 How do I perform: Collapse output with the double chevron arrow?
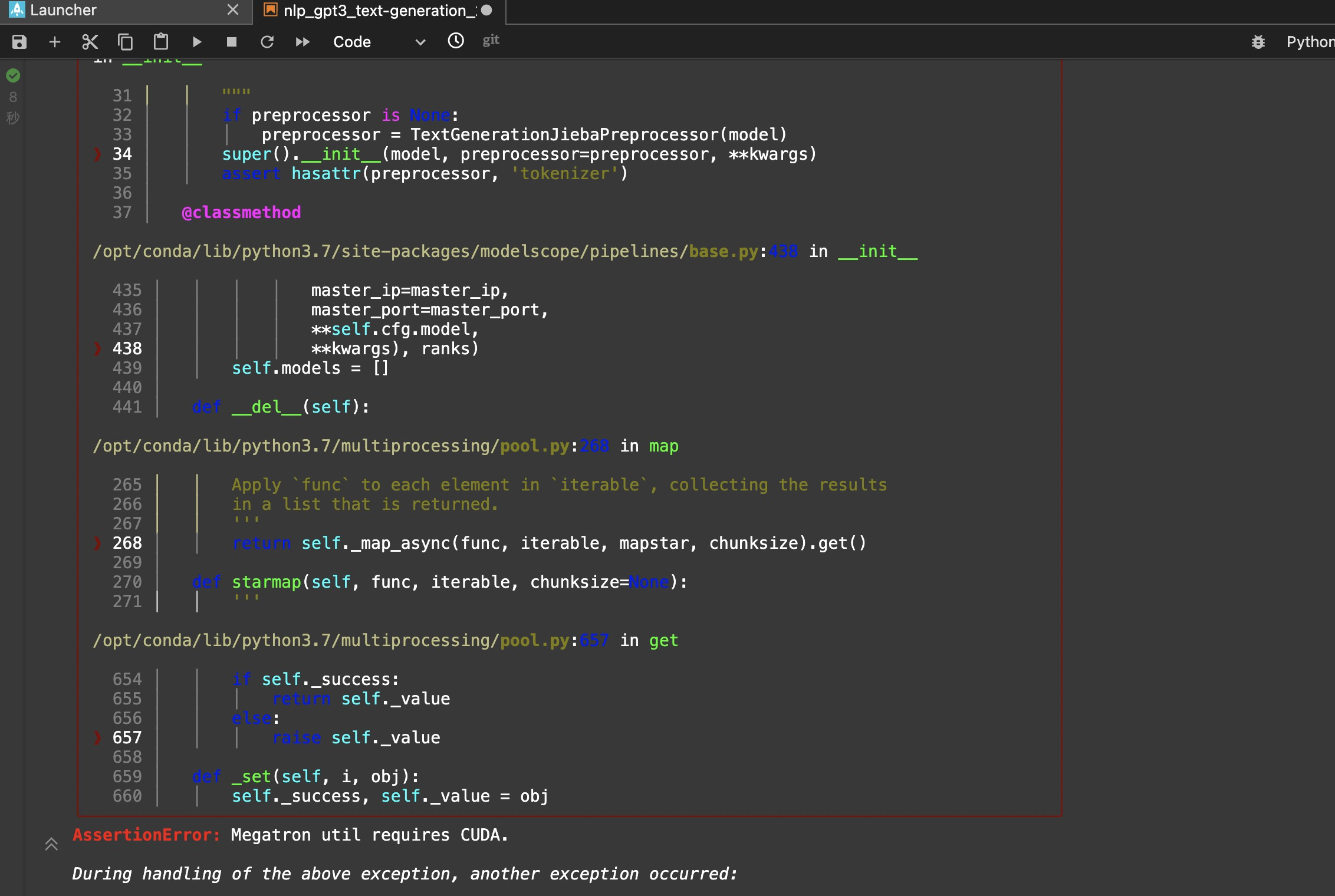(51, 844)
